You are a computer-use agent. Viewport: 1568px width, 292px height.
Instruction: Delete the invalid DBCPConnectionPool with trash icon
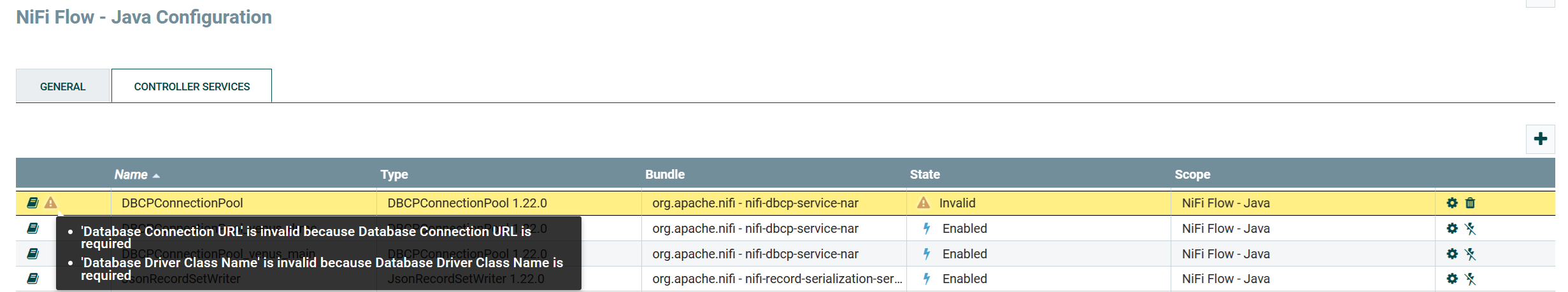pyautogui.click(x=1470, y=203)
